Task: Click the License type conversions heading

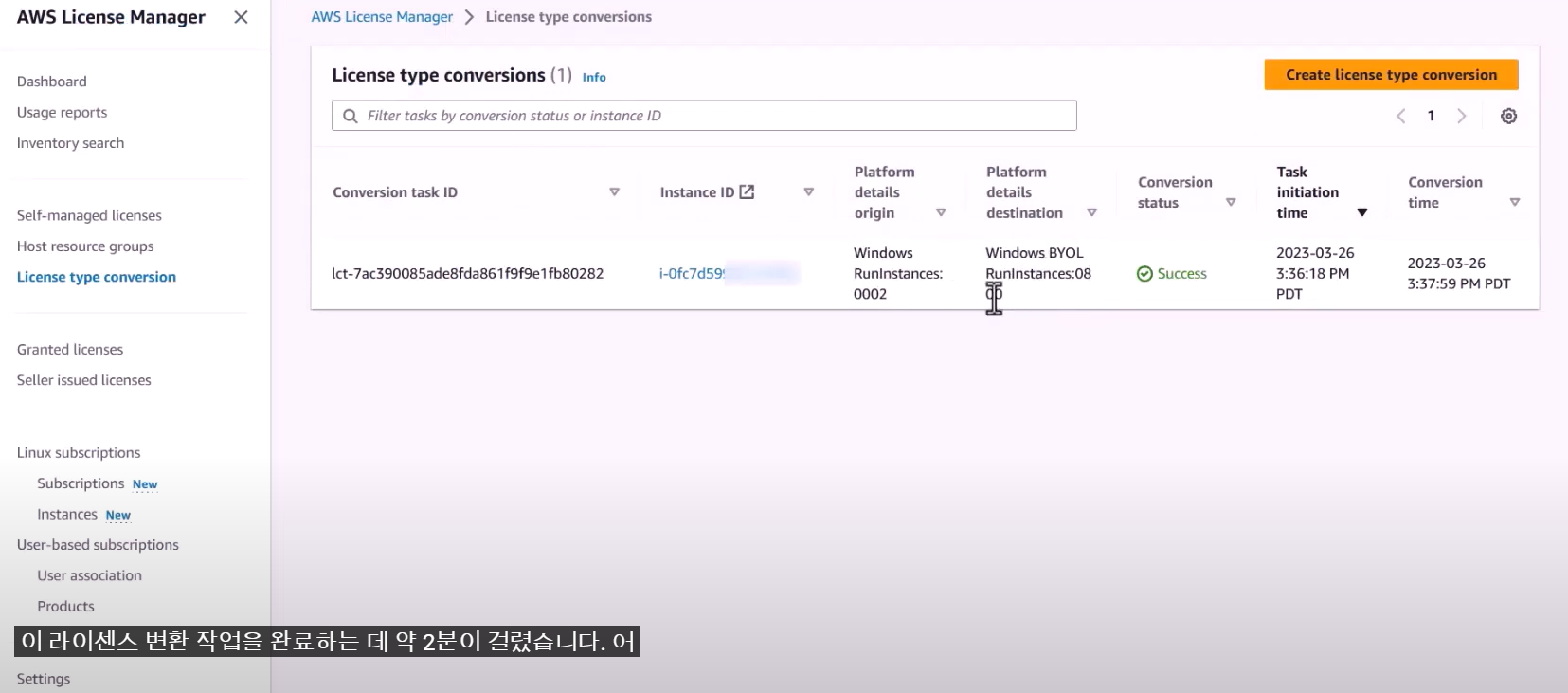Action: pos(439,75)
